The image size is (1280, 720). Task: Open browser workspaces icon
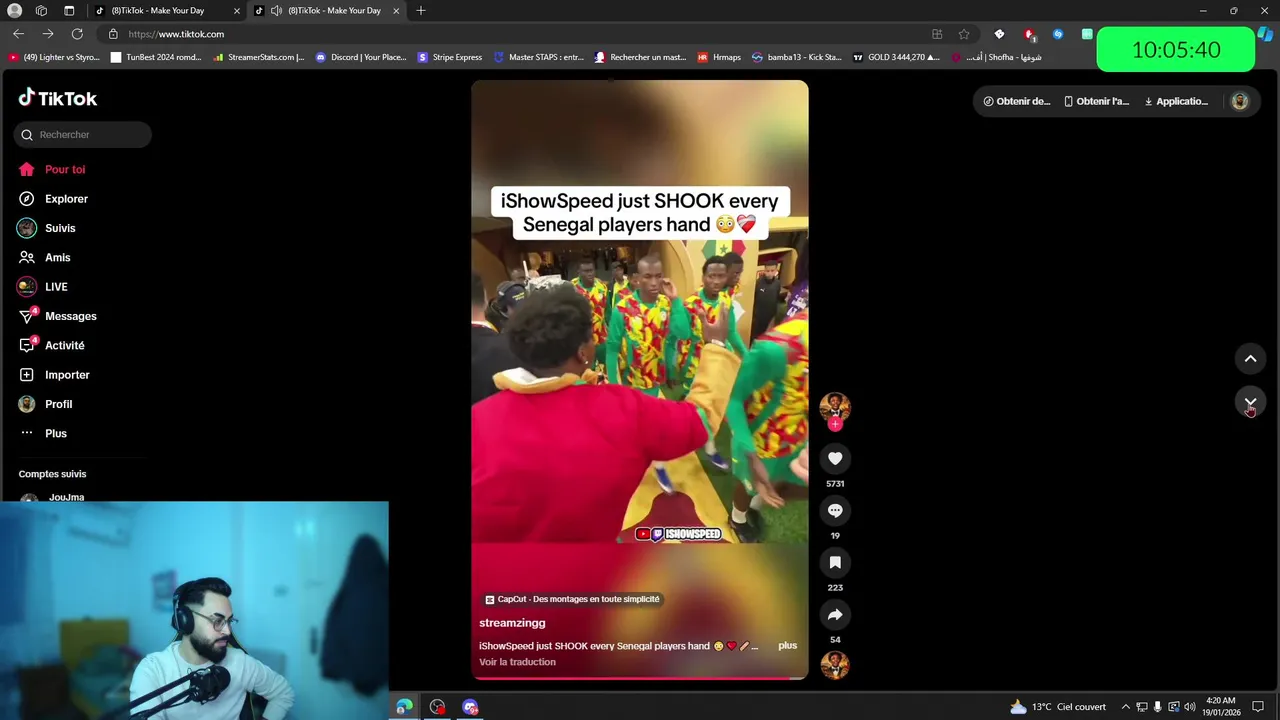[42, 11]
